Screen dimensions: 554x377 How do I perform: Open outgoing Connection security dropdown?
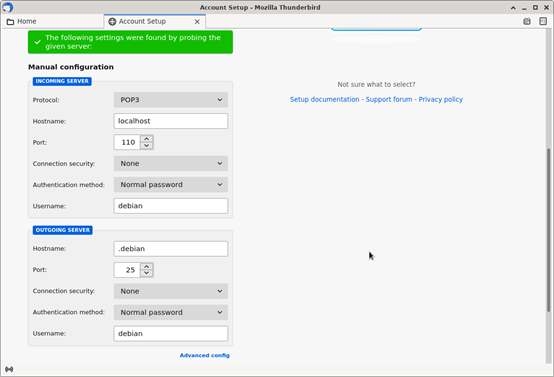coord(171,291)
